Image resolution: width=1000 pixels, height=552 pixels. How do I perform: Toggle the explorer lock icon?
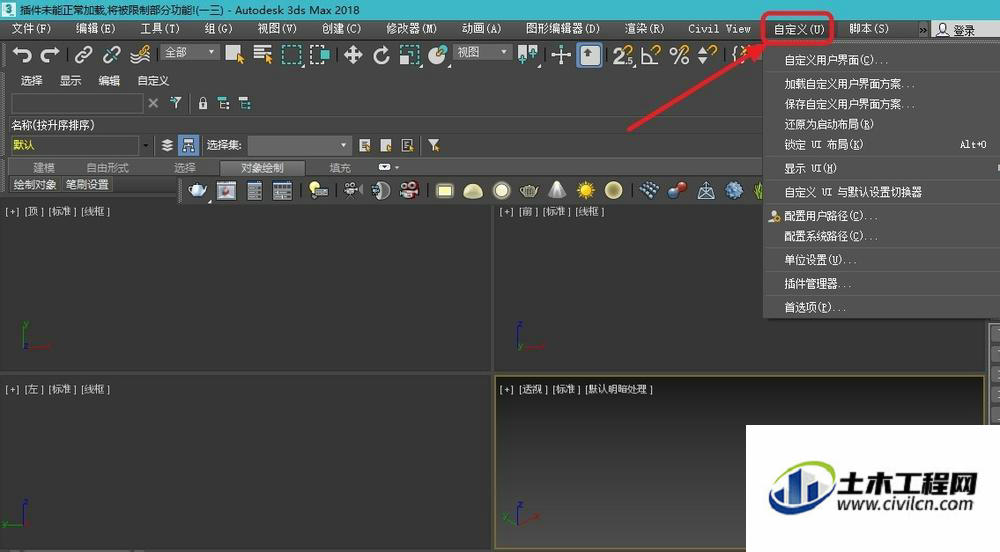pyautogui.click(x=203, y=103)
